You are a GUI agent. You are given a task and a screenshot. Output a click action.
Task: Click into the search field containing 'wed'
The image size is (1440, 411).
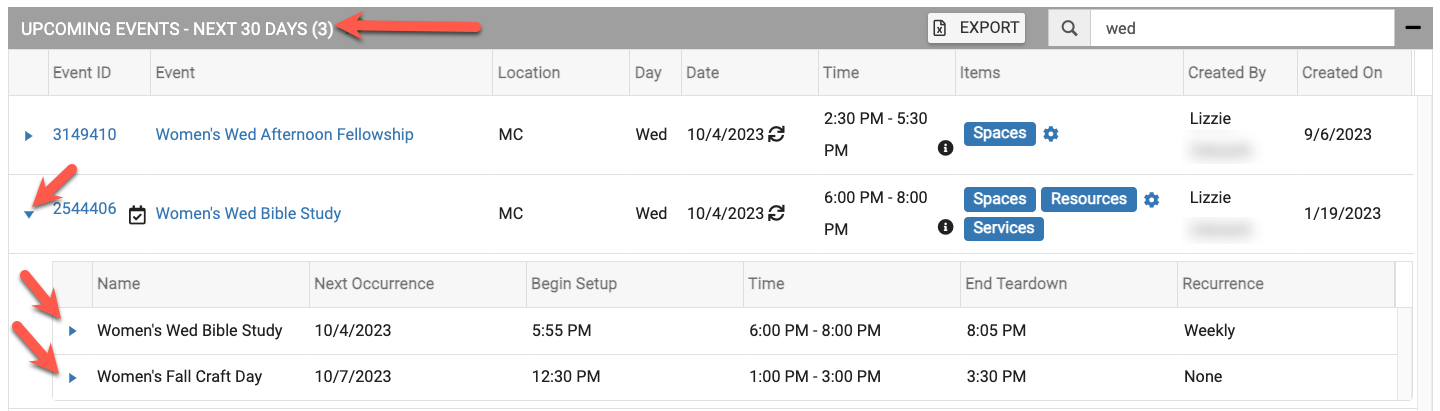pyautogui.click(x=1243, y=28)
